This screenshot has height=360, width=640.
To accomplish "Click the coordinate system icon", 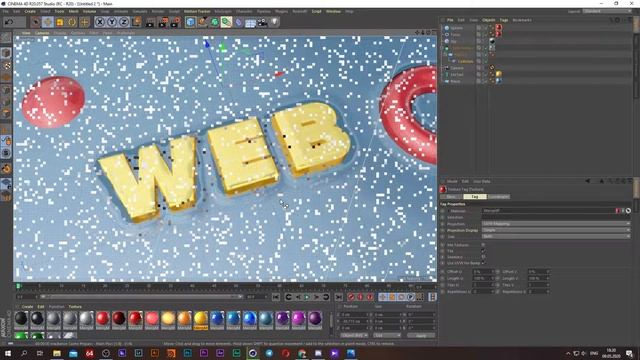I will coord(136,22).
